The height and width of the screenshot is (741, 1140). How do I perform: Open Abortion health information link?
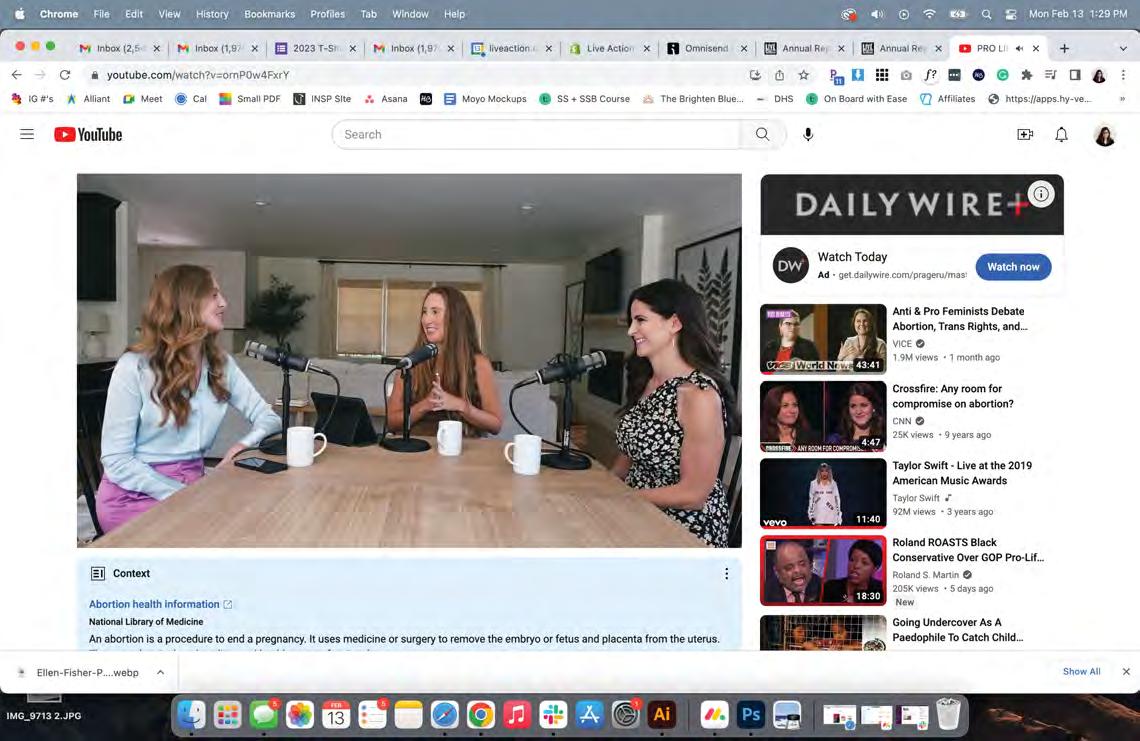(154, 604)
